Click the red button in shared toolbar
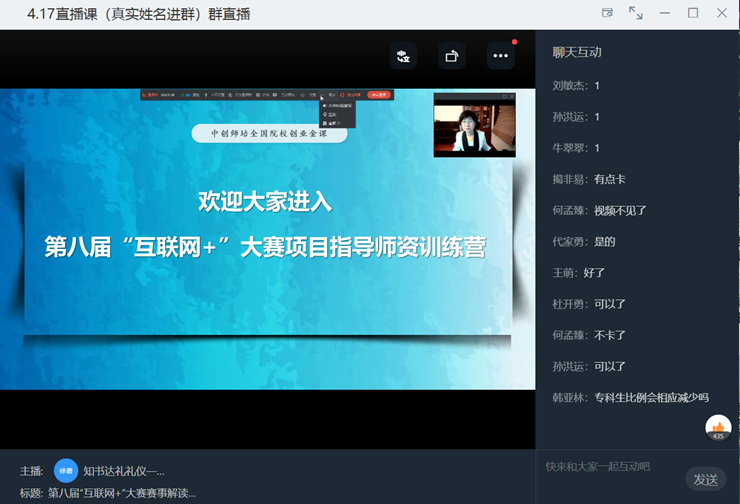740x504 pixels. pos(378,95)
